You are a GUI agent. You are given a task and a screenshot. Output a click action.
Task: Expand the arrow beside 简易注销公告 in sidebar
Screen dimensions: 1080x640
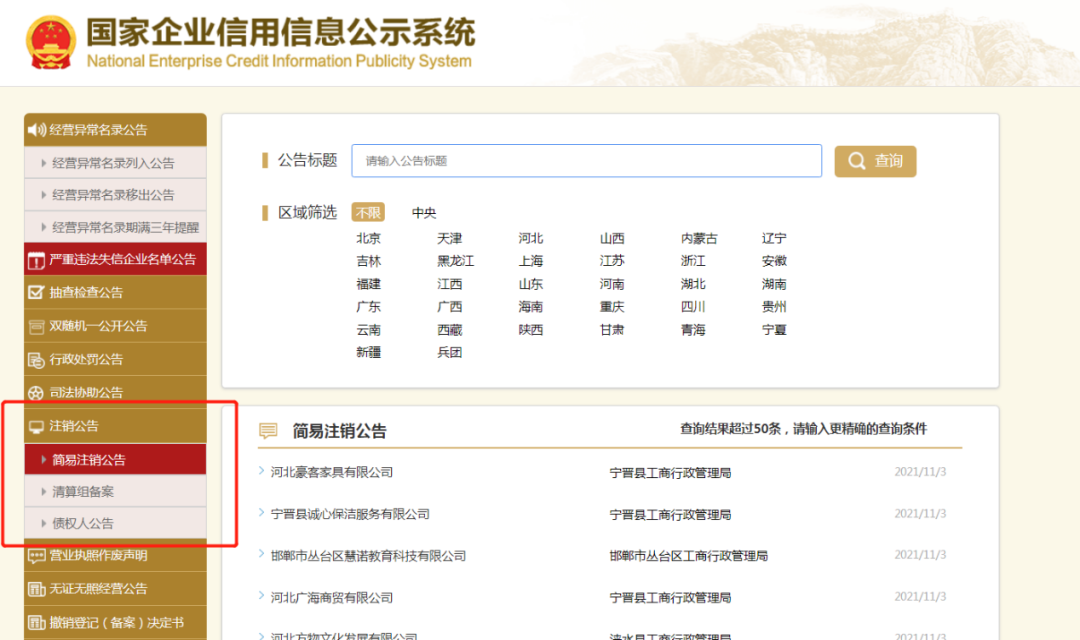tap(43, 460)
